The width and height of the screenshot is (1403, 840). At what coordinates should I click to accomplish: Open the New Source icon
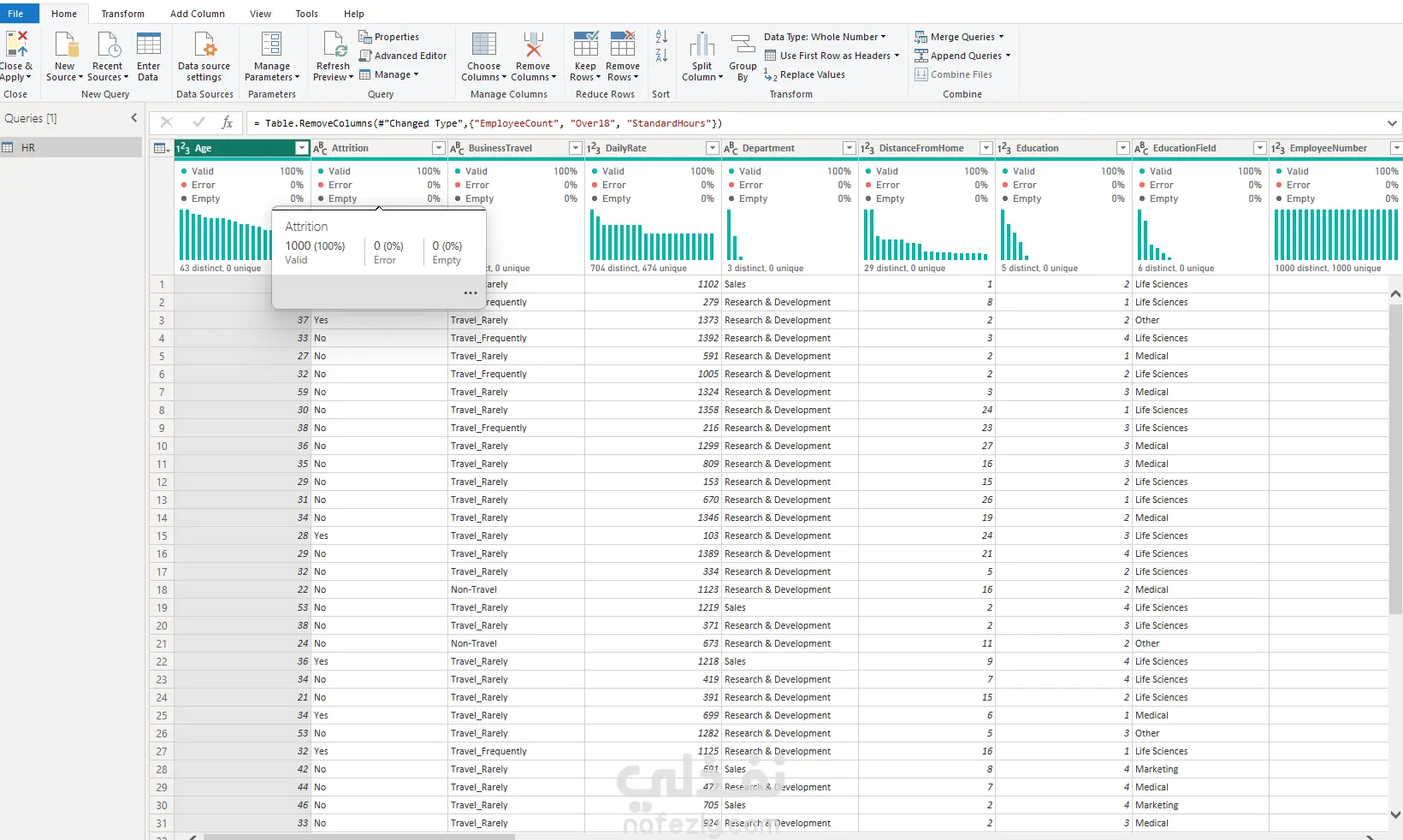tap(65, 44)
